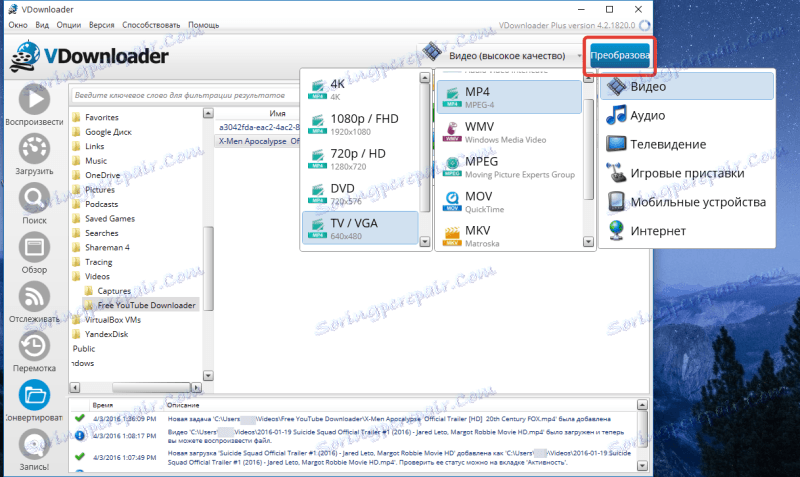Select the Music folder

pos(96,161)
